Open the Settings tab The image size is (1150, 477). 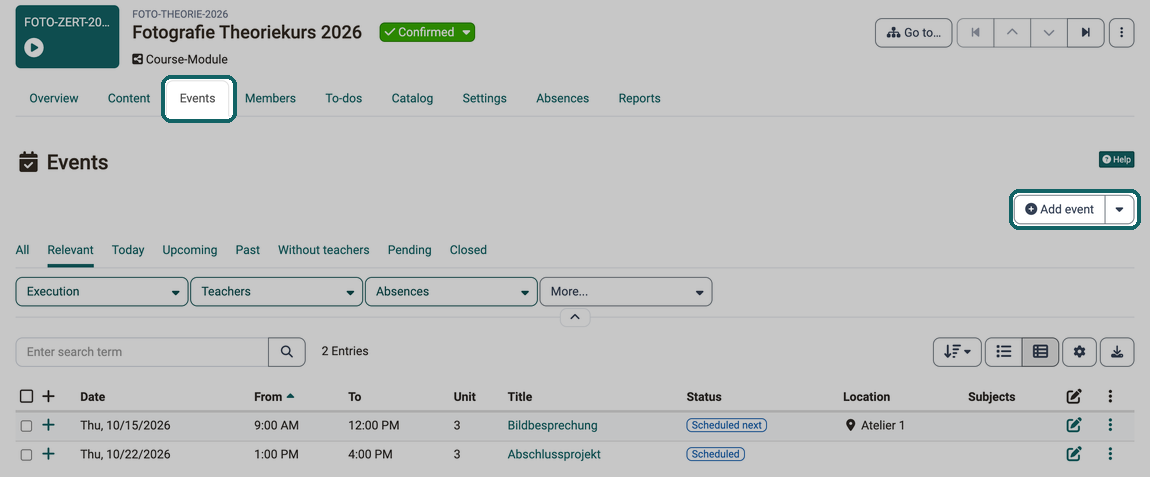(484, 98)
